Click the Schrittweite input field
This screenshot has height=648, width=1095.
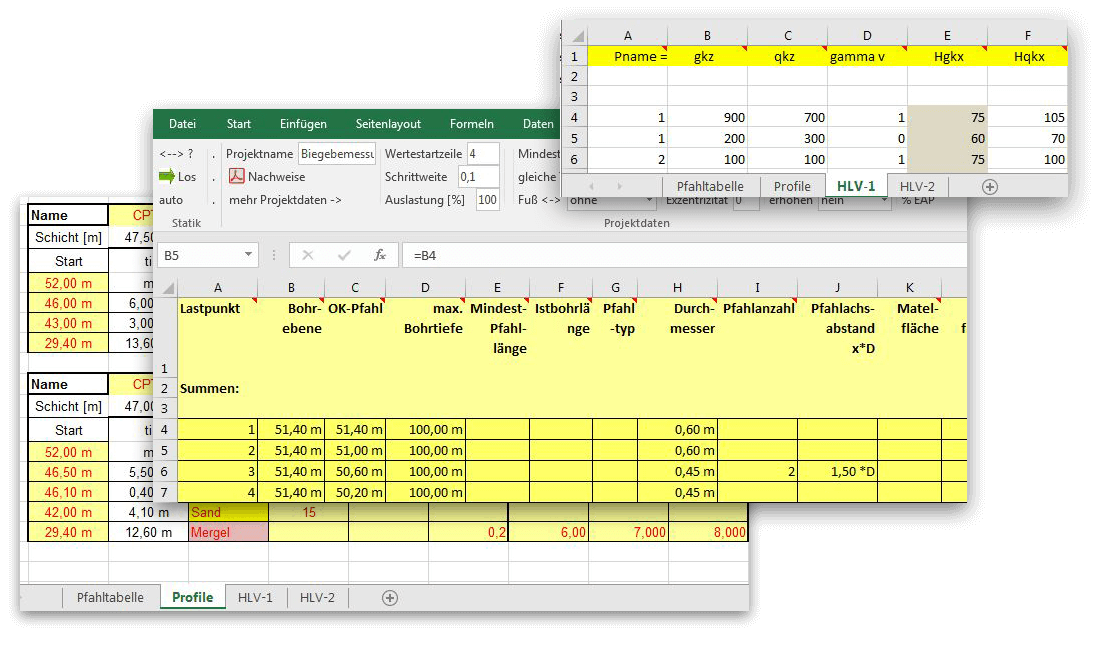[478, 177]
